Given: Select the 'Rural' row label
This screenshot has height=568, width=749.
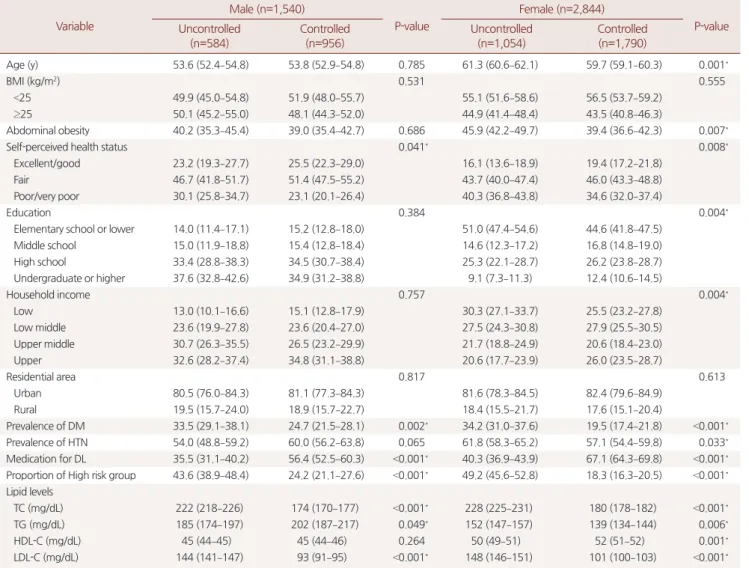Looking at the screenshot, I should point(25,410).
